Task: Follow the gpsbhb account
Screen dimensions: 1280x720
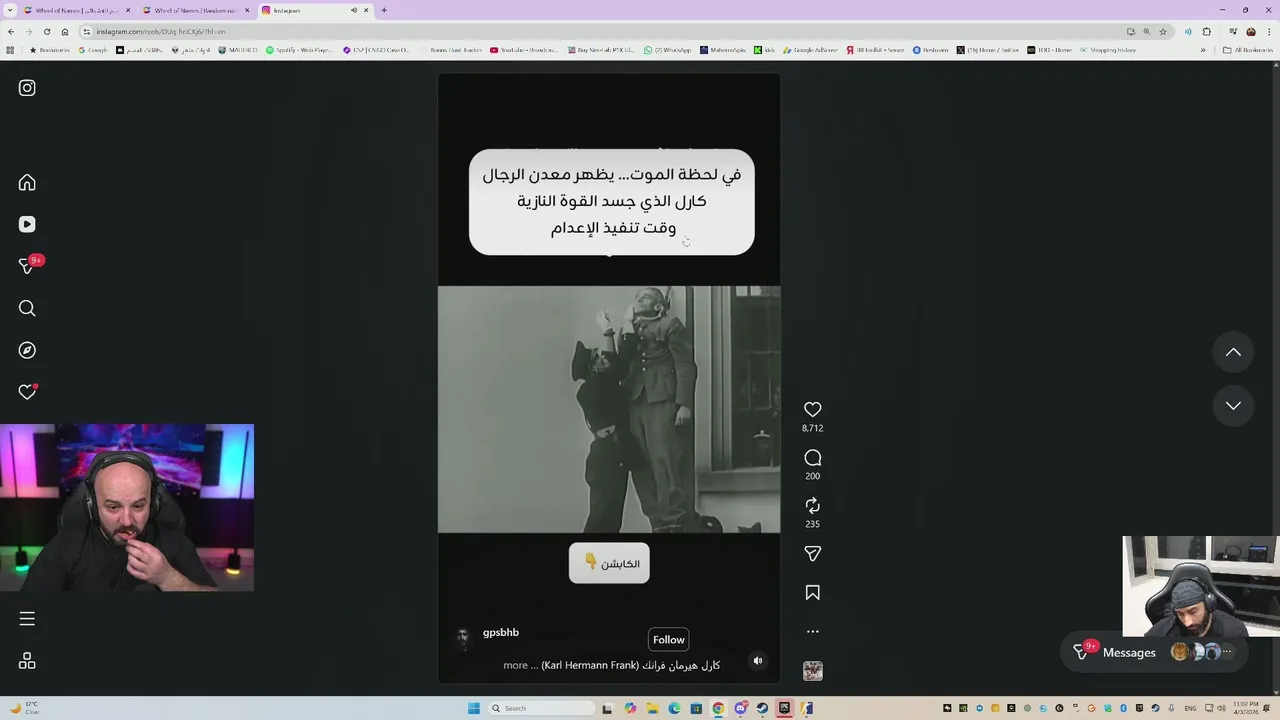Action: click(x=668, y=640)
